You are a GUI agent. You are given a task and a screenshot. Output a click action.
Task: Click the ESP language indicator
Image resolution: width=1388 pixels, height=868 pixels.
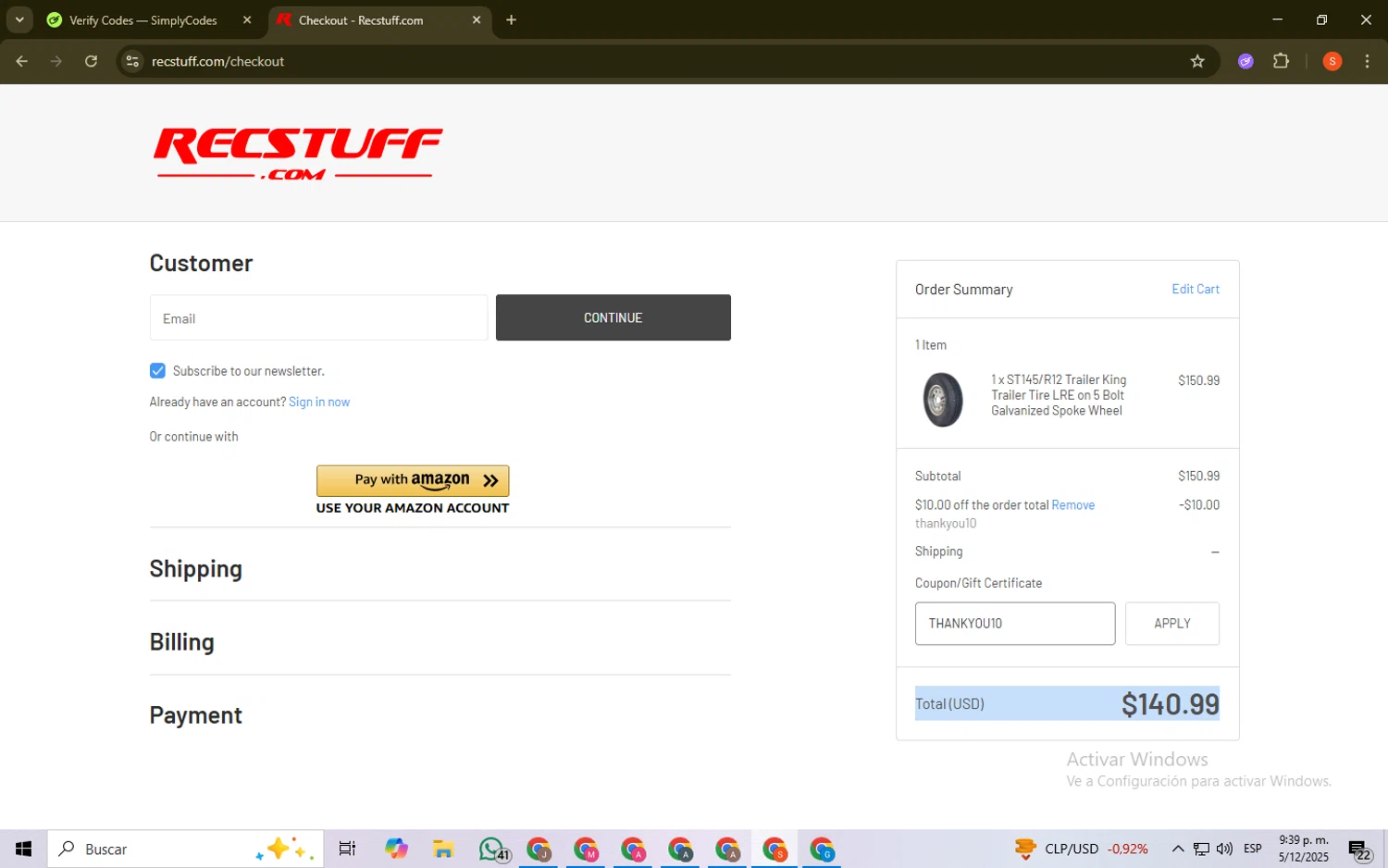[1253, 849]
